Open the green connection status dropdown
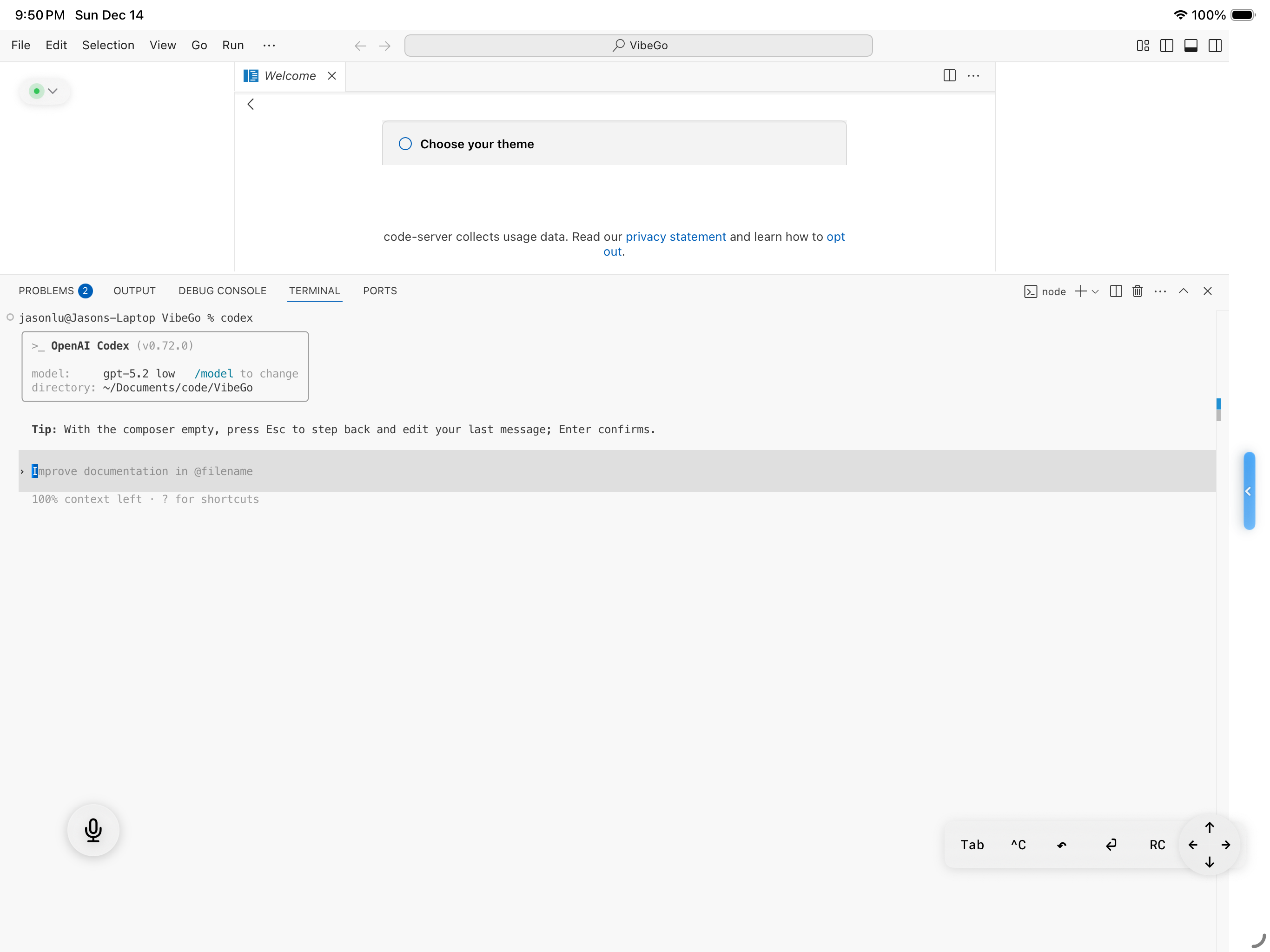This screenshot has width=1270, height=952. (44, 91)
